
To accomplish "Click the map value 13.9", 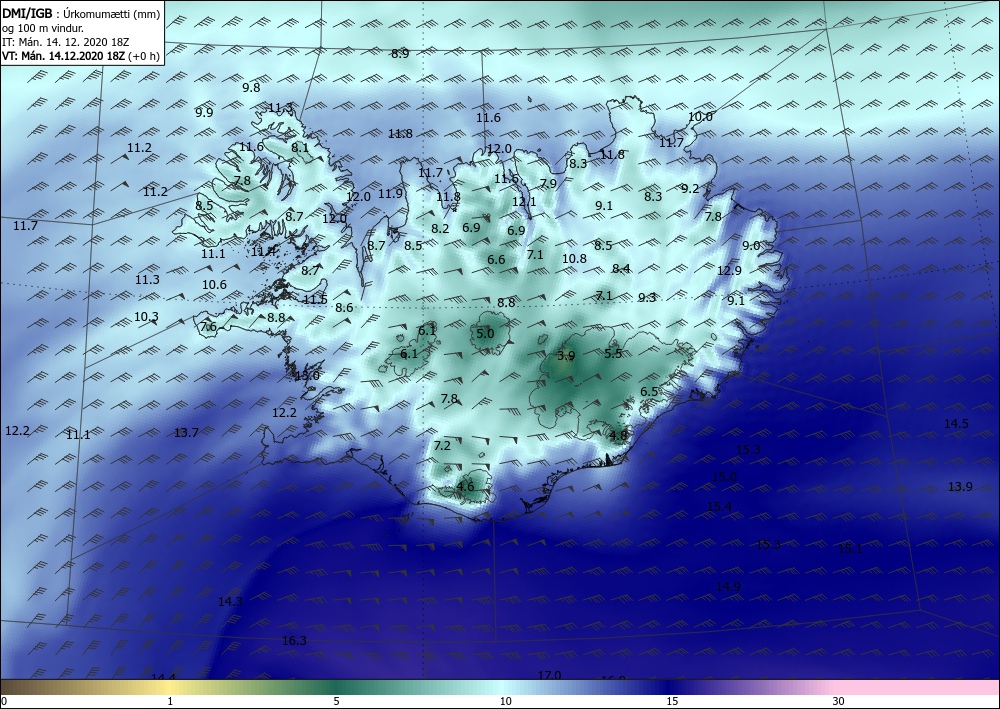I will 960,487.
